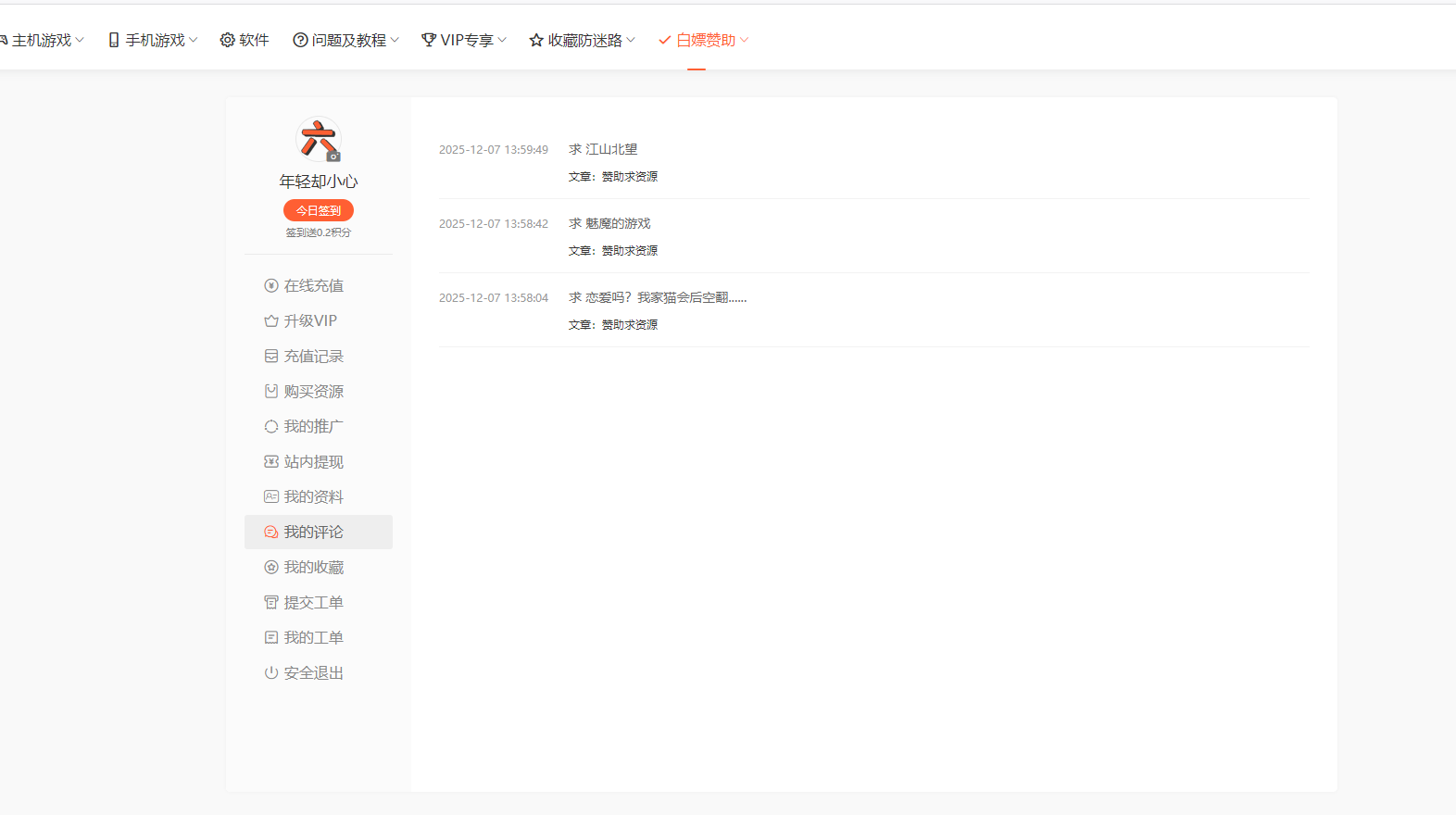
Task: Click the star icon beside 我的收藏
Action: pos(271,568)
